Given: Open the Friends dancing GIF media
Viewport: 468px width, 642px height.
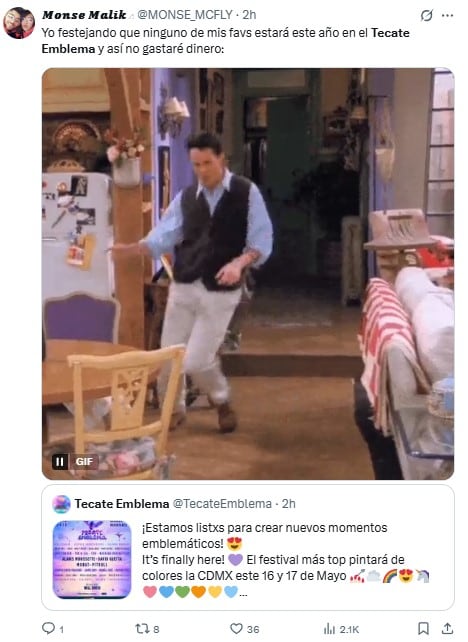Looking at the screenshot, I should tap(248, 274).
